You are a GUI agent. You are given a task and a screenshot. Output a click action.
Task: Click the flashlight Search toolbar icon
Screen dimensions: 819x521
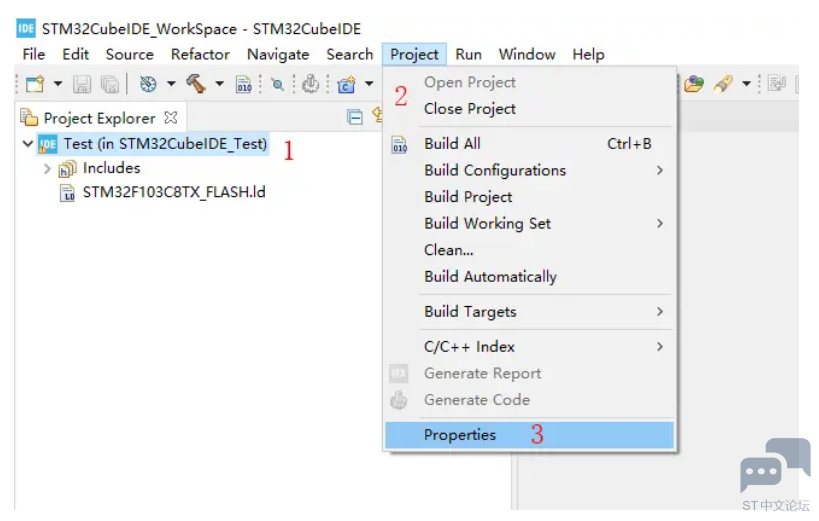(723, 84)
